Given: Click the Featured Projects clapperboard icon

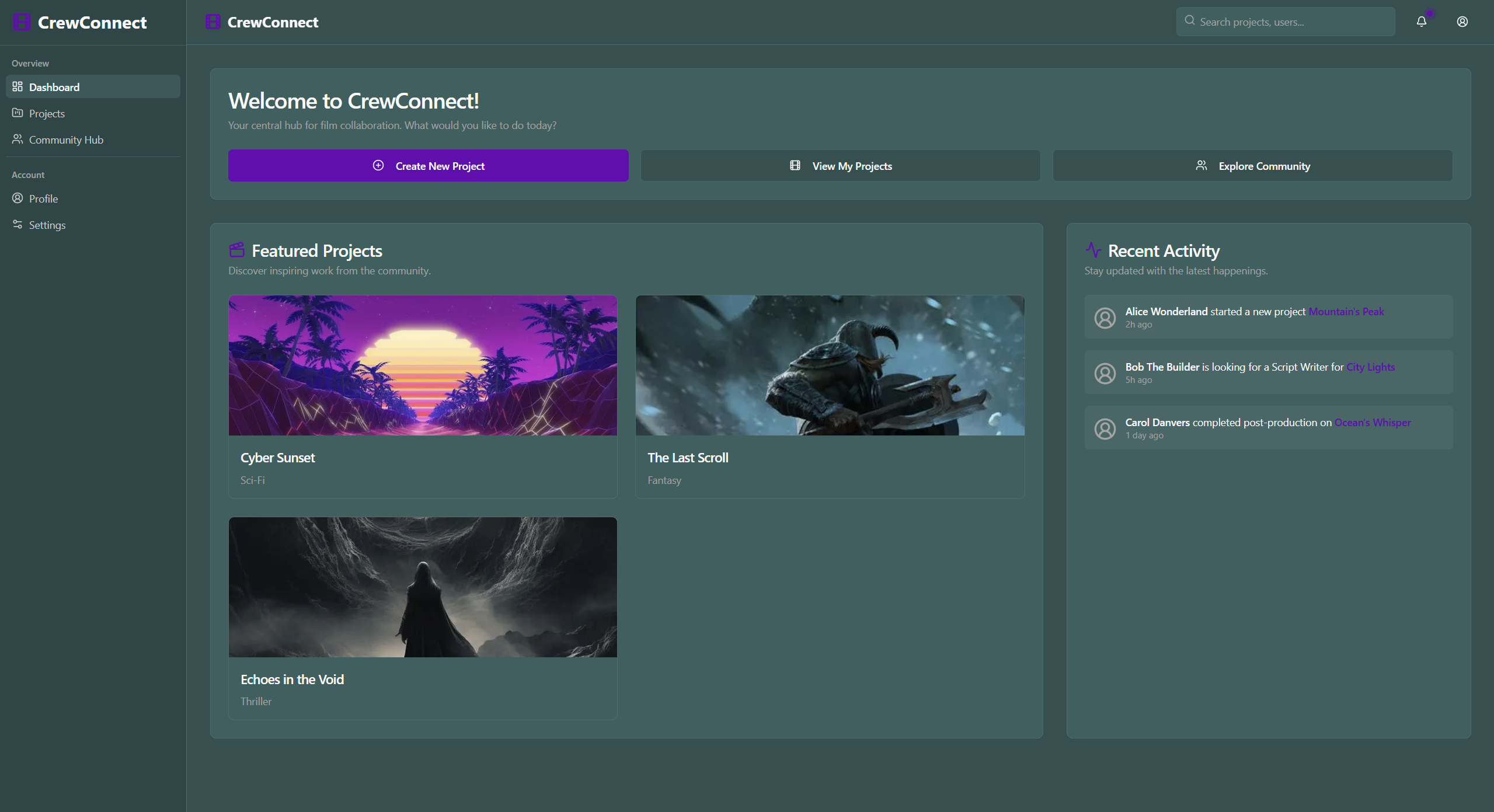Looking at the screenshot, I should click(236, 250).
